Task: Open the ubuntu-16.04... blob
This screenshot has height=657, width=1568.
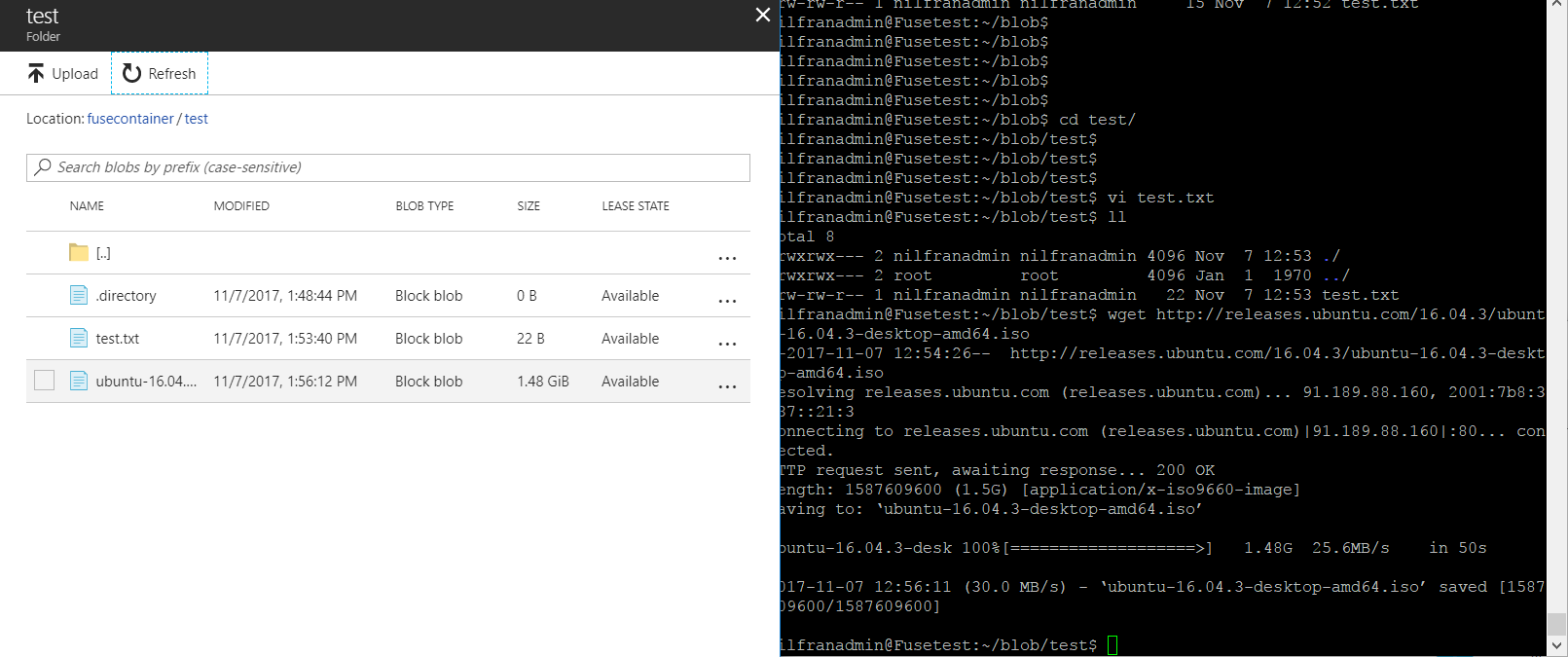Action: 146,382
